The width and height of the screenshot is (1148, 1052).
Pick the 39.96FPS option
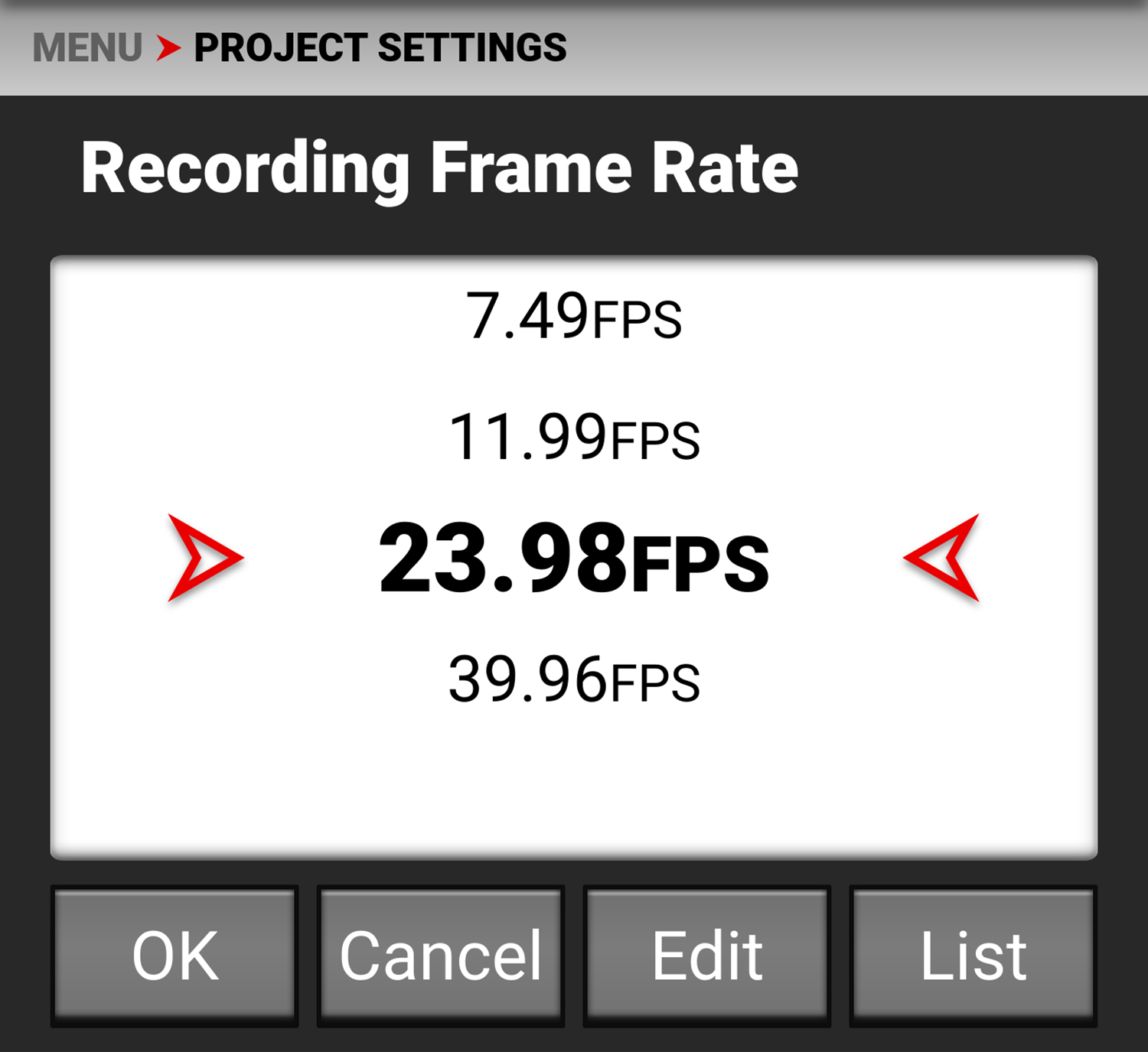[574, 679]
